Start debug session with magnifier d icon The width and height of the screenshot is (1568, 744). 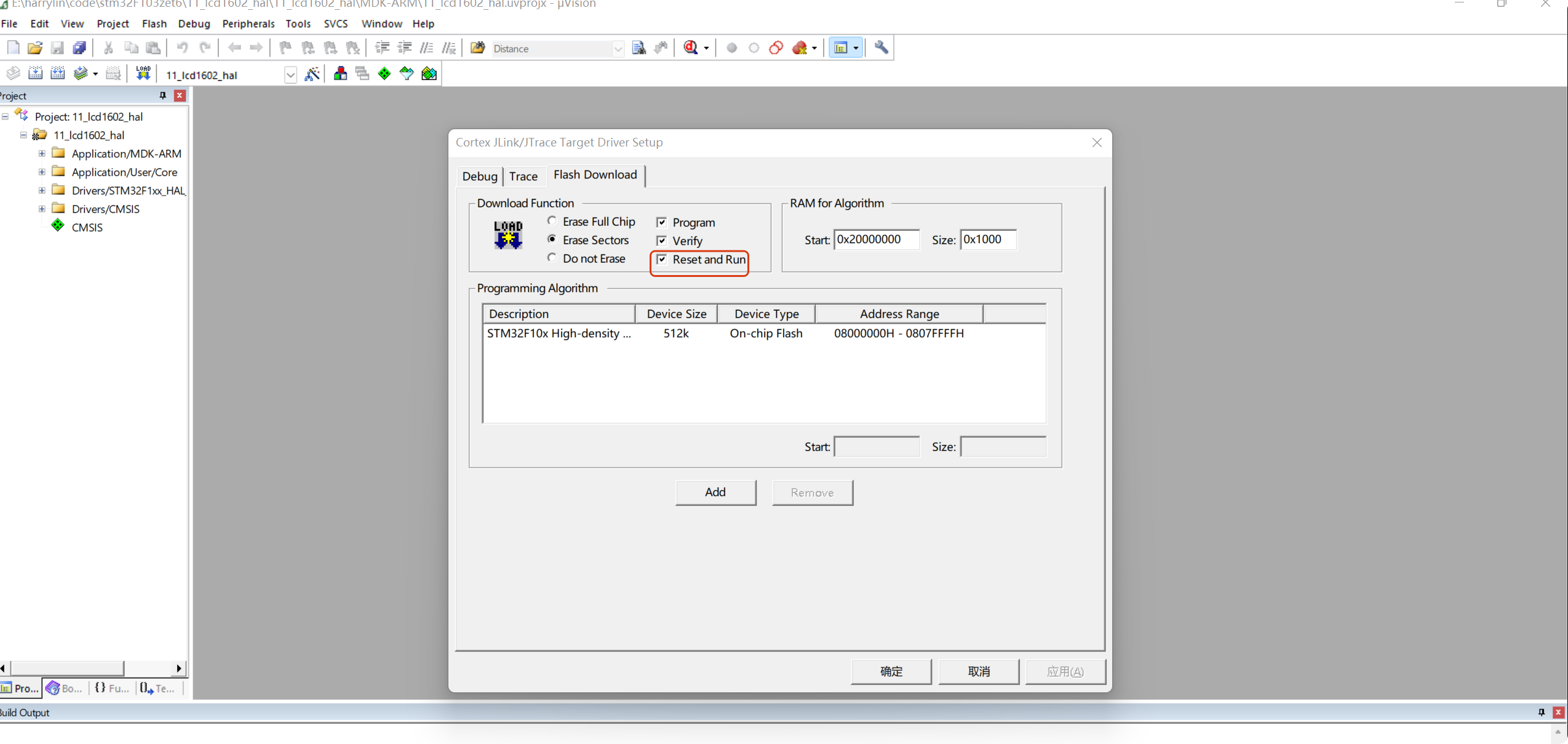691,48
